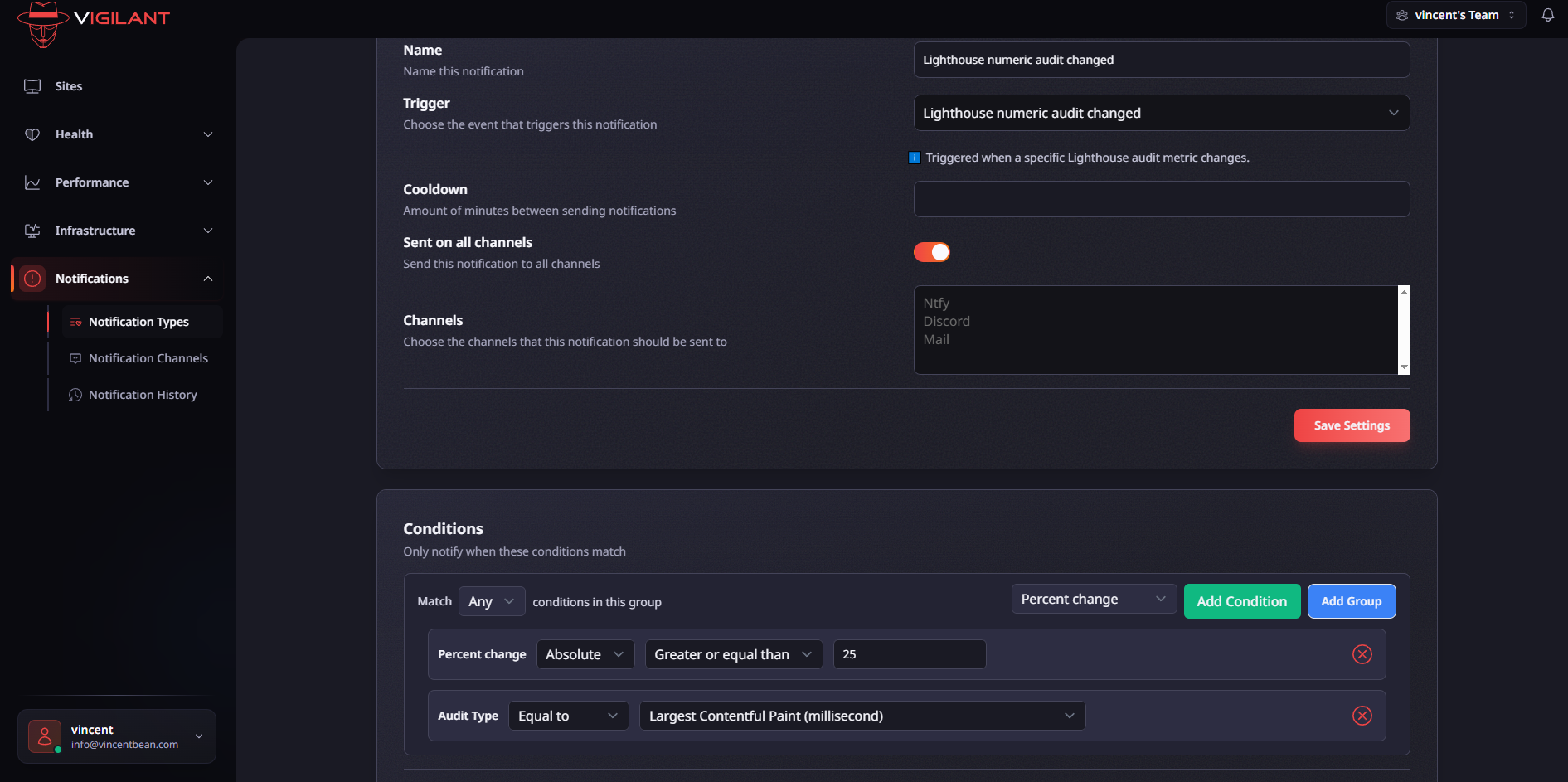Expand the vincent's Team selector
The image size is (1568, 782).
[x=1455, y=14]
